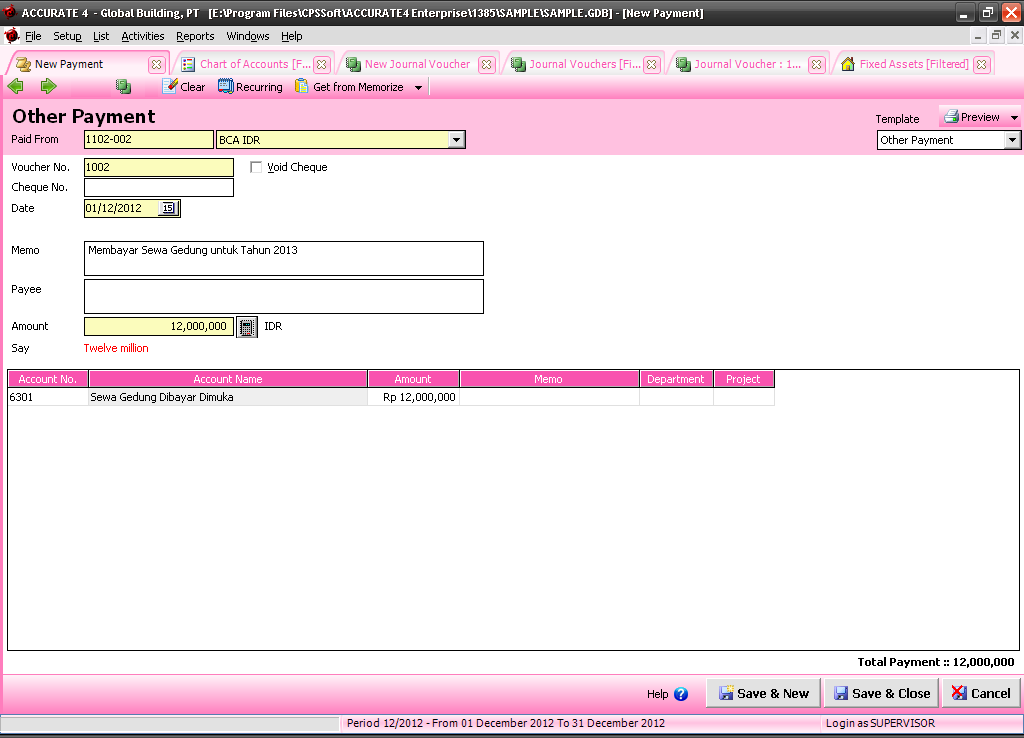The height and width of the screenshot is (738, 1024).
Task: Click the Save & Close button
Action: click(x=881, y=693)
